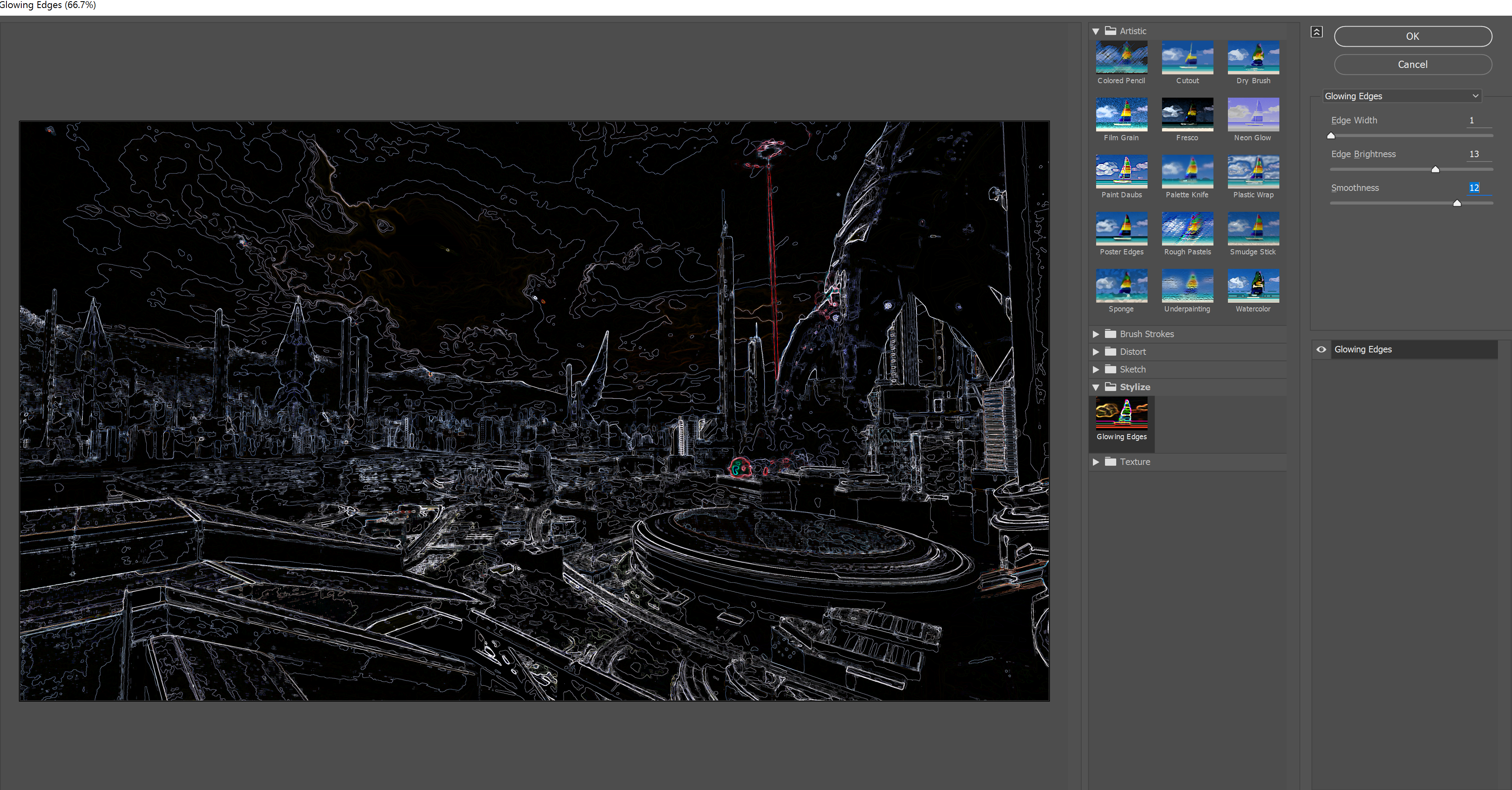Click the Glowing Edges preview image
The image size is (1512, 790).
(x=534, y=411)
